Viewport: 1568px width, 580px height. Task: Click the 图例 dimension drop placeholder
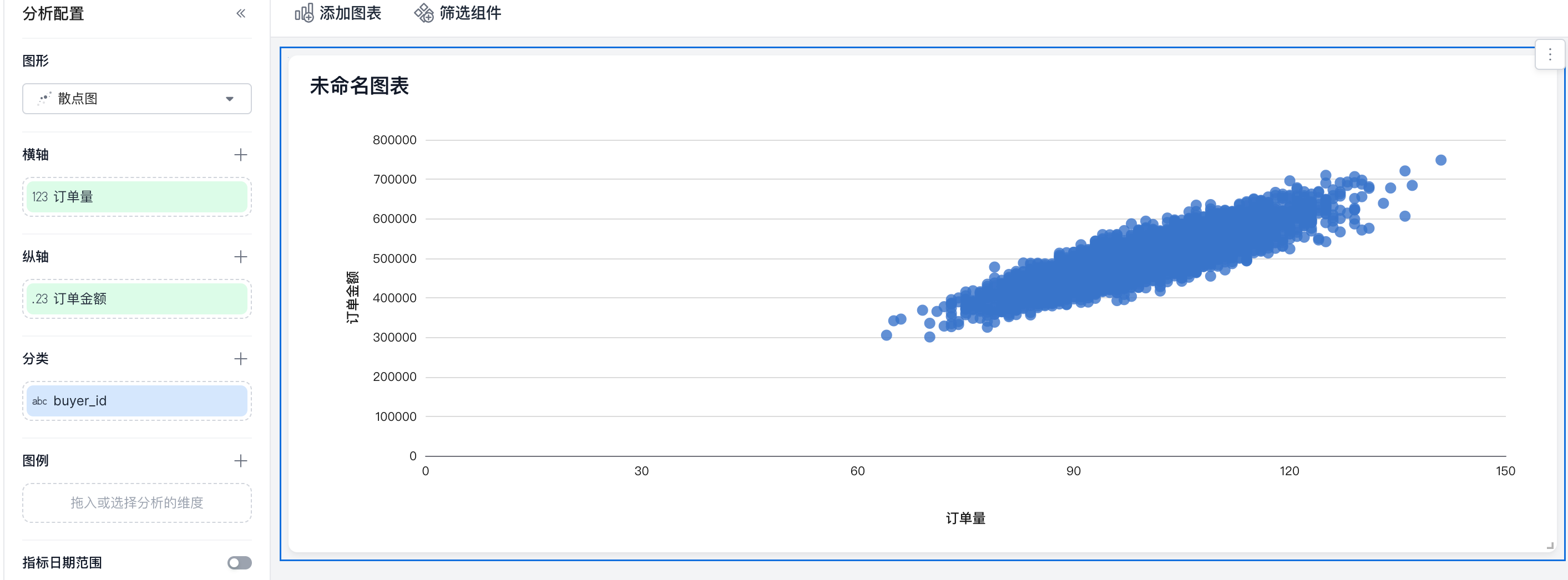click(136, 503)
